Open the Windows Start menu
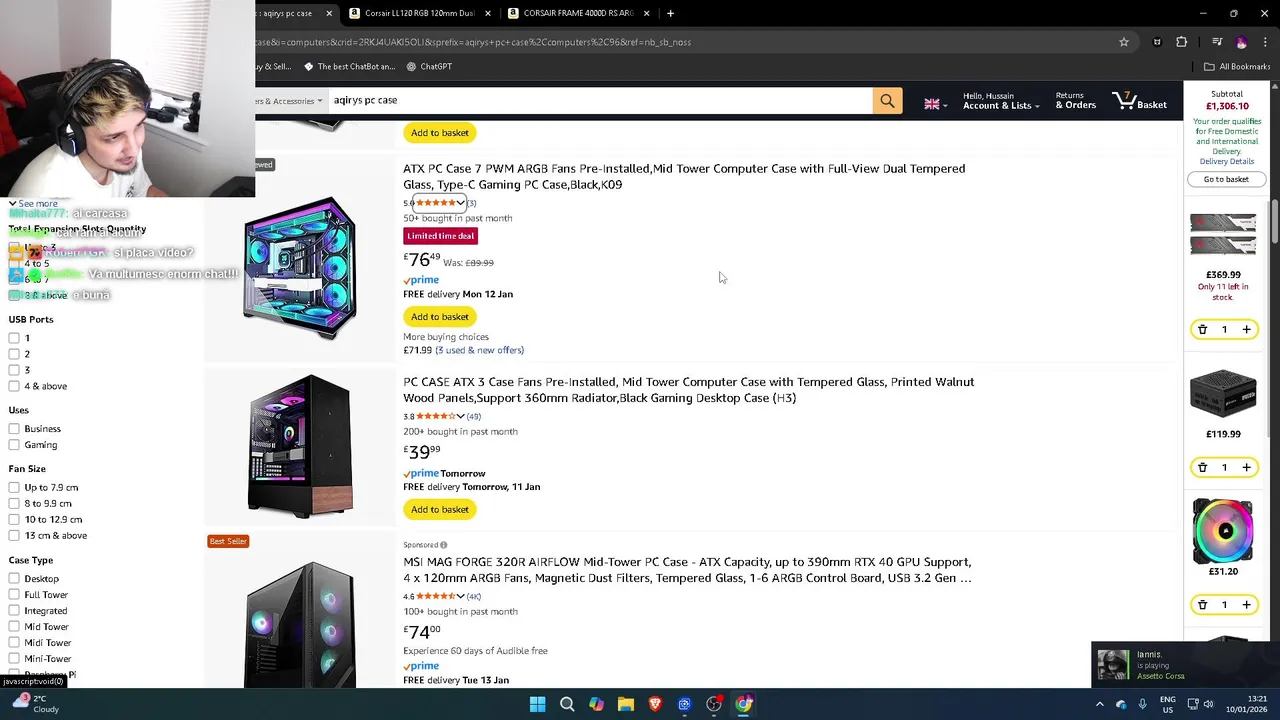 click(x=537, y=704)
